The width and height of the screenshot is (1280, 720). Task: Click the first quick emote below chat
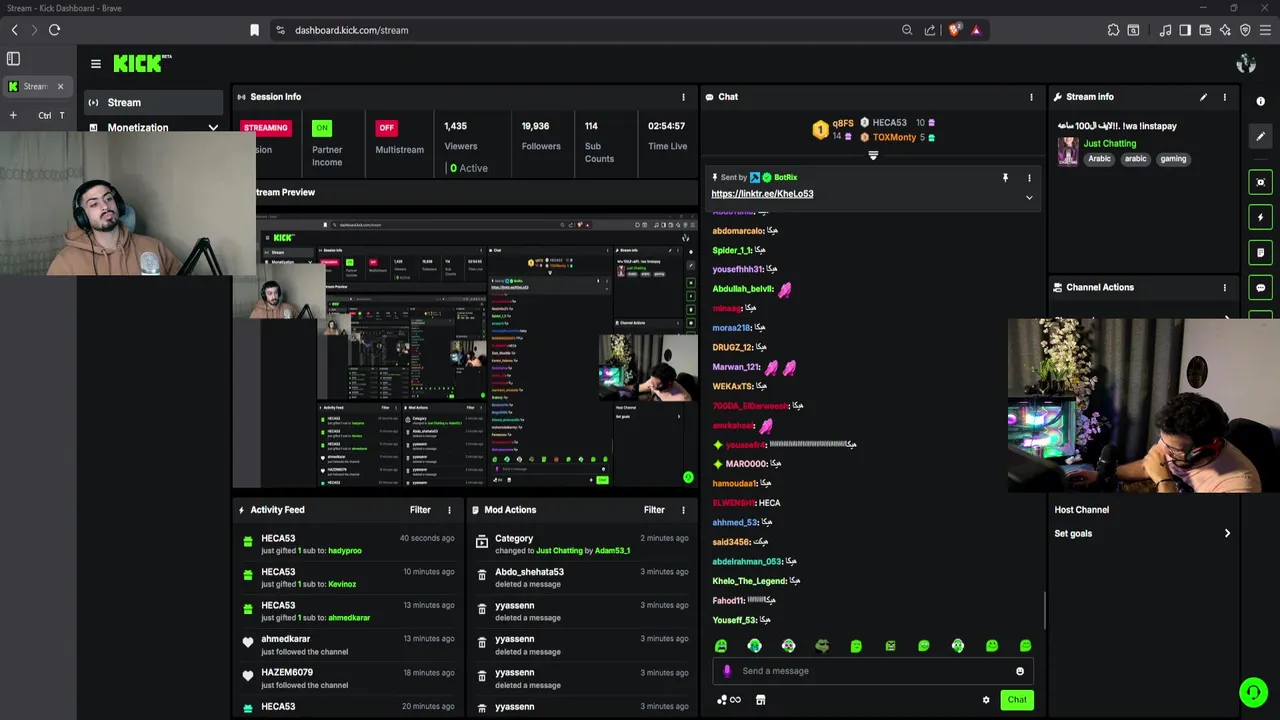tap(721, 646)
